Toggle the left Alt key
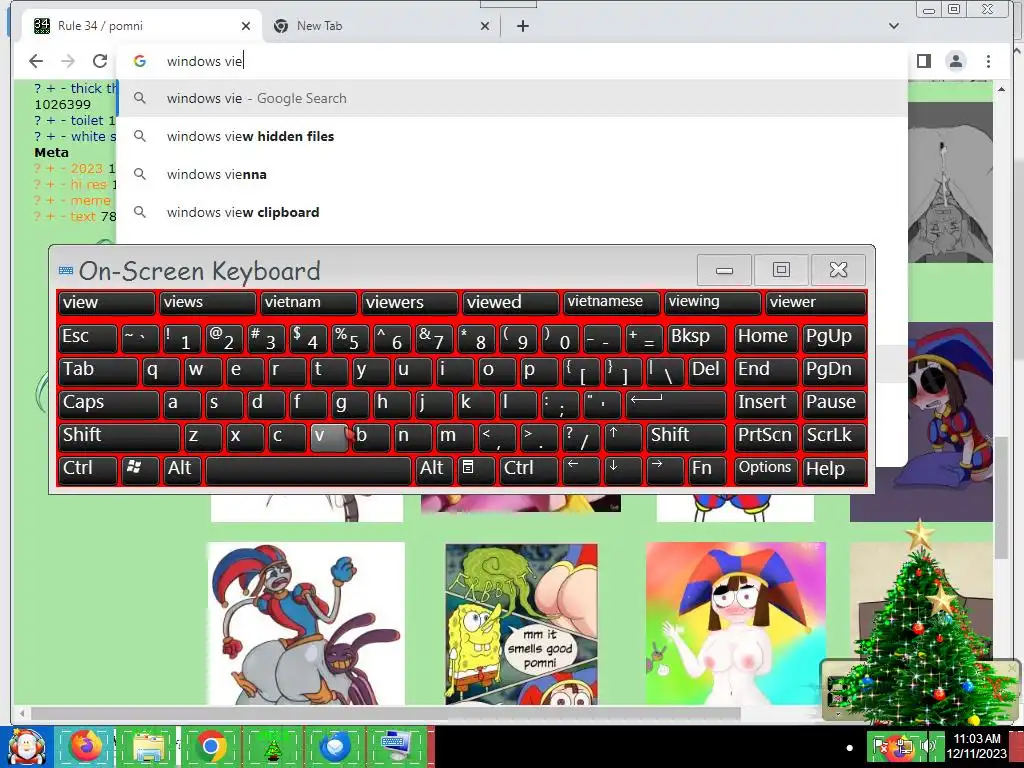The image size is (1024, 768). click(x=182, y=469)
